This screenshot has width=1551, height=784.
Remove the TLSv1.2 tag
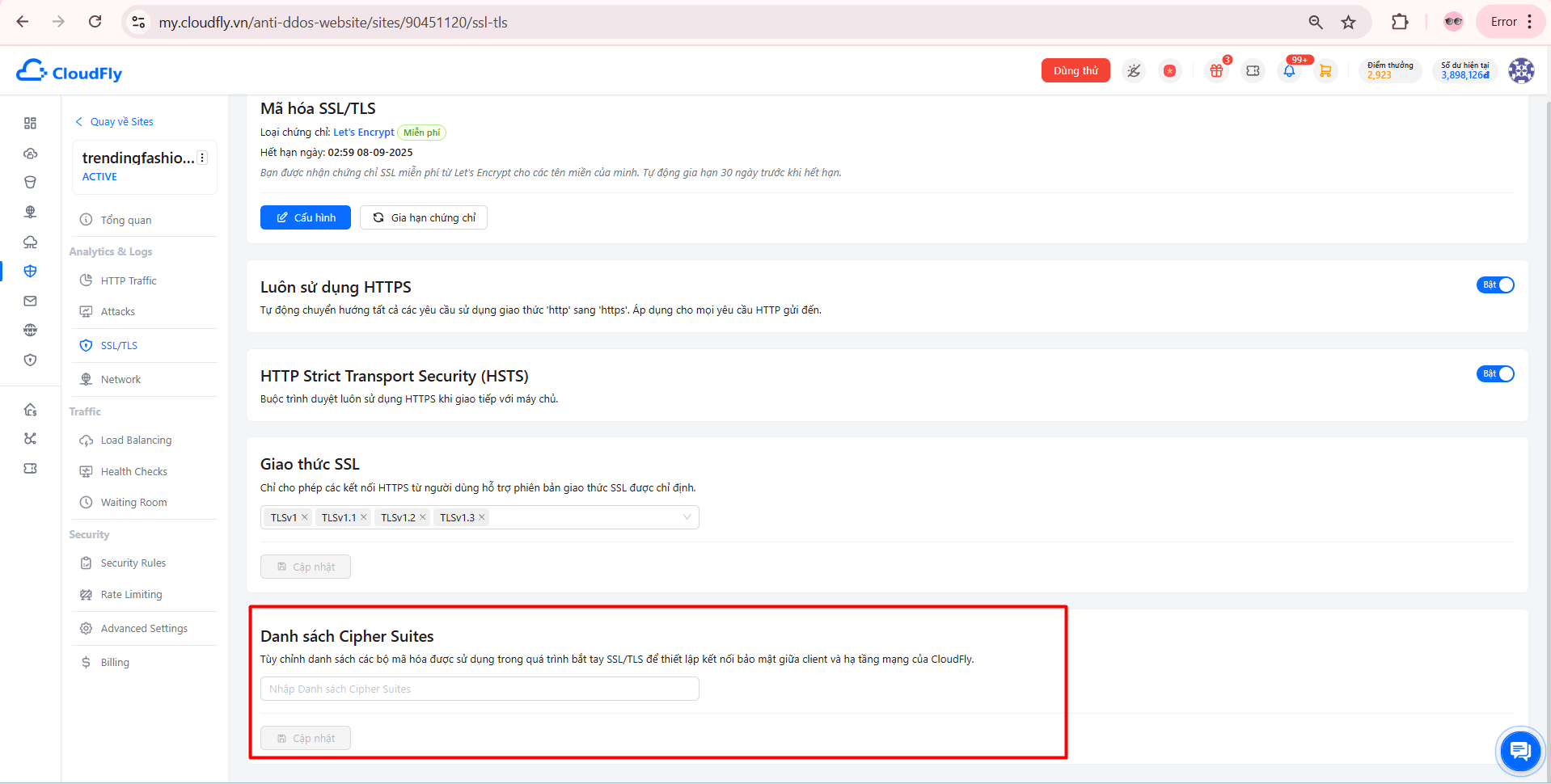point(423,517)
